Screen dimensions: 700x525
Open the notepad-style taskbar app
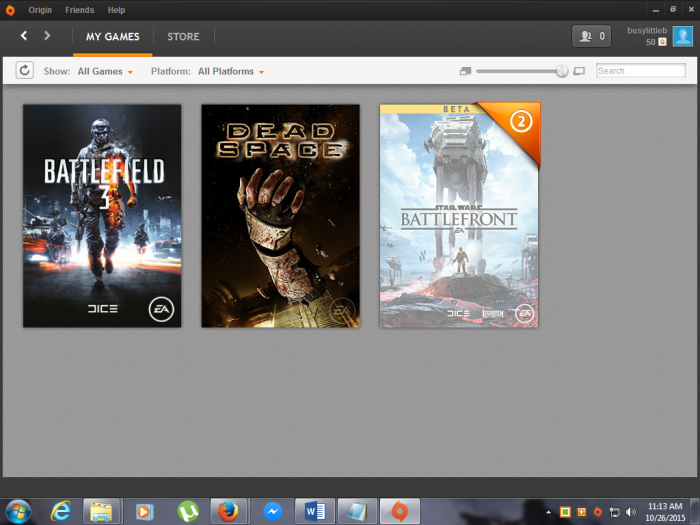[357, 512]
